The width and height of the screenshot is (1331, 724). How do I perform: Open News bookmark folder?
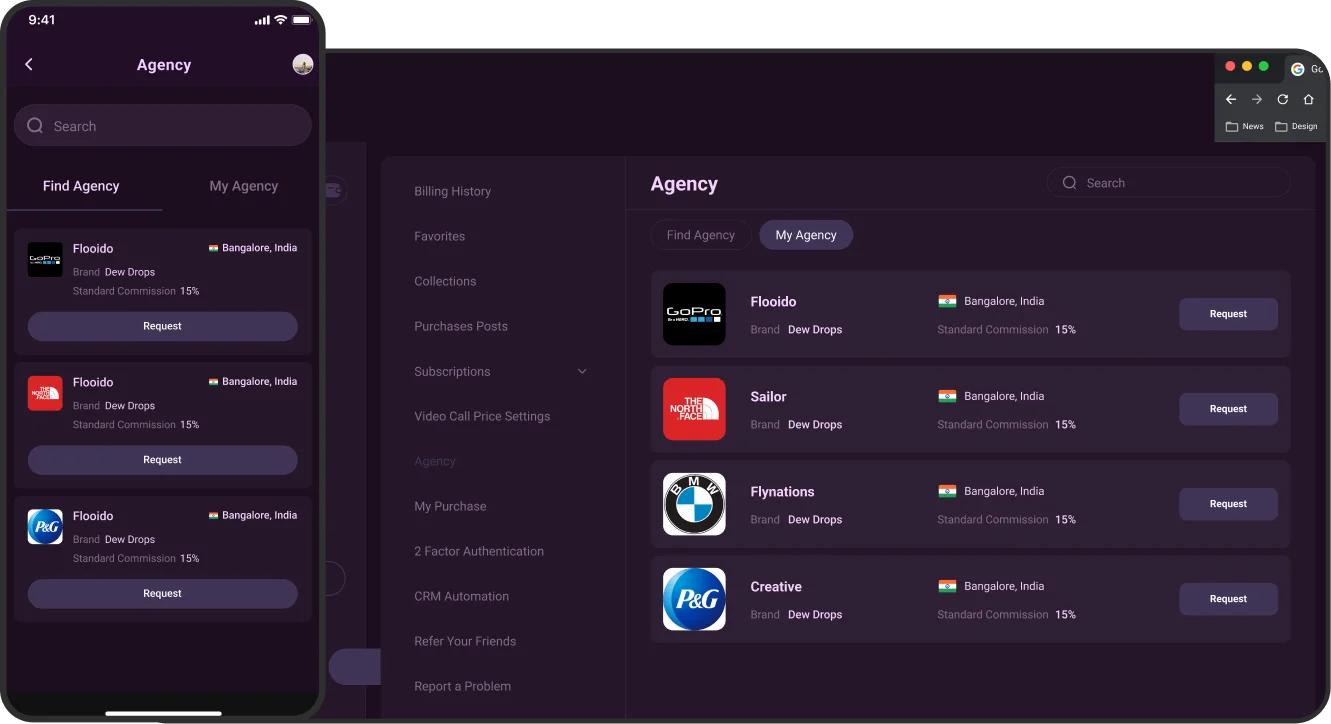[1245, 127]
